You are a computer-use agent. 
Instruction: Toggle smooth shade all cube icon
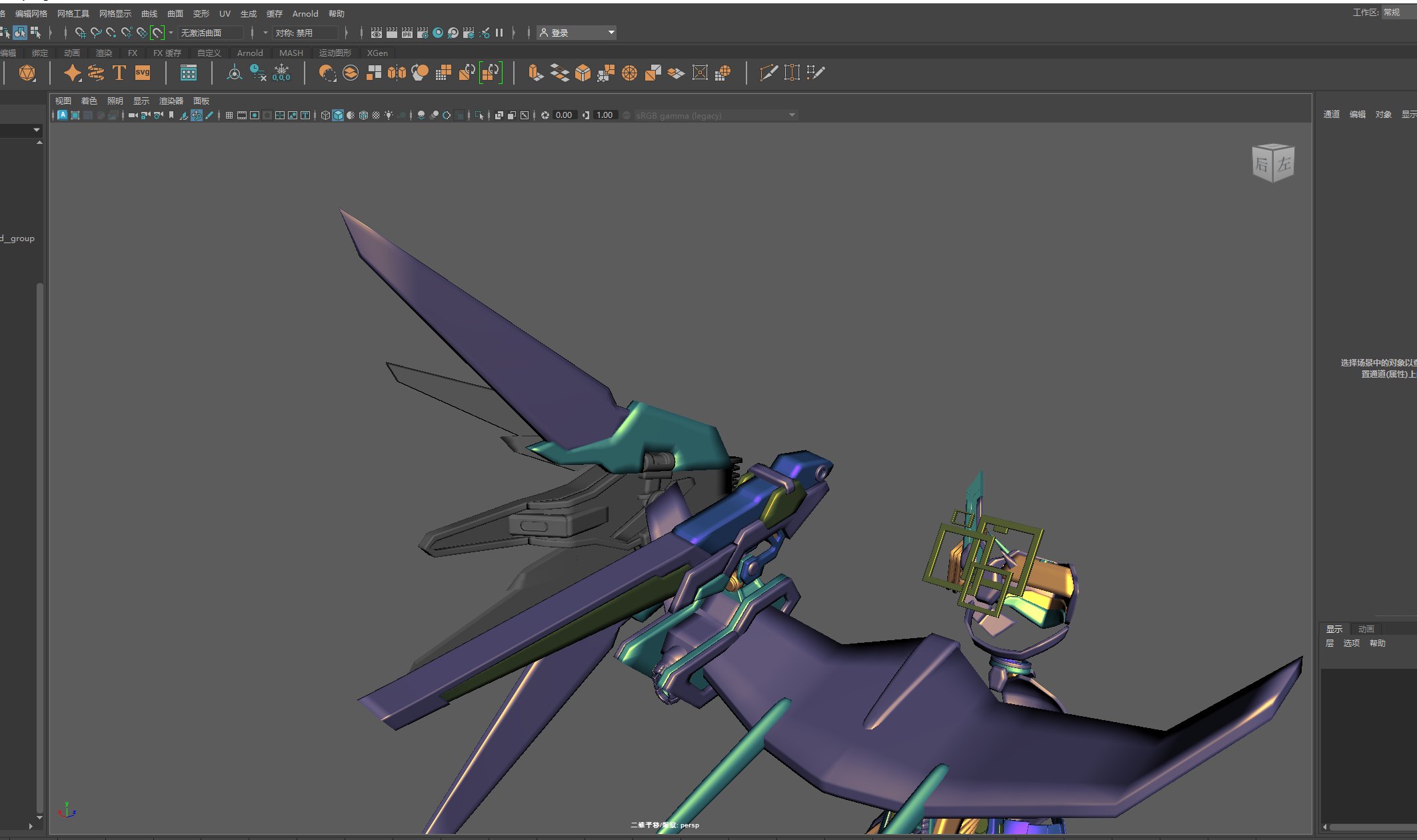pos(338,115)
